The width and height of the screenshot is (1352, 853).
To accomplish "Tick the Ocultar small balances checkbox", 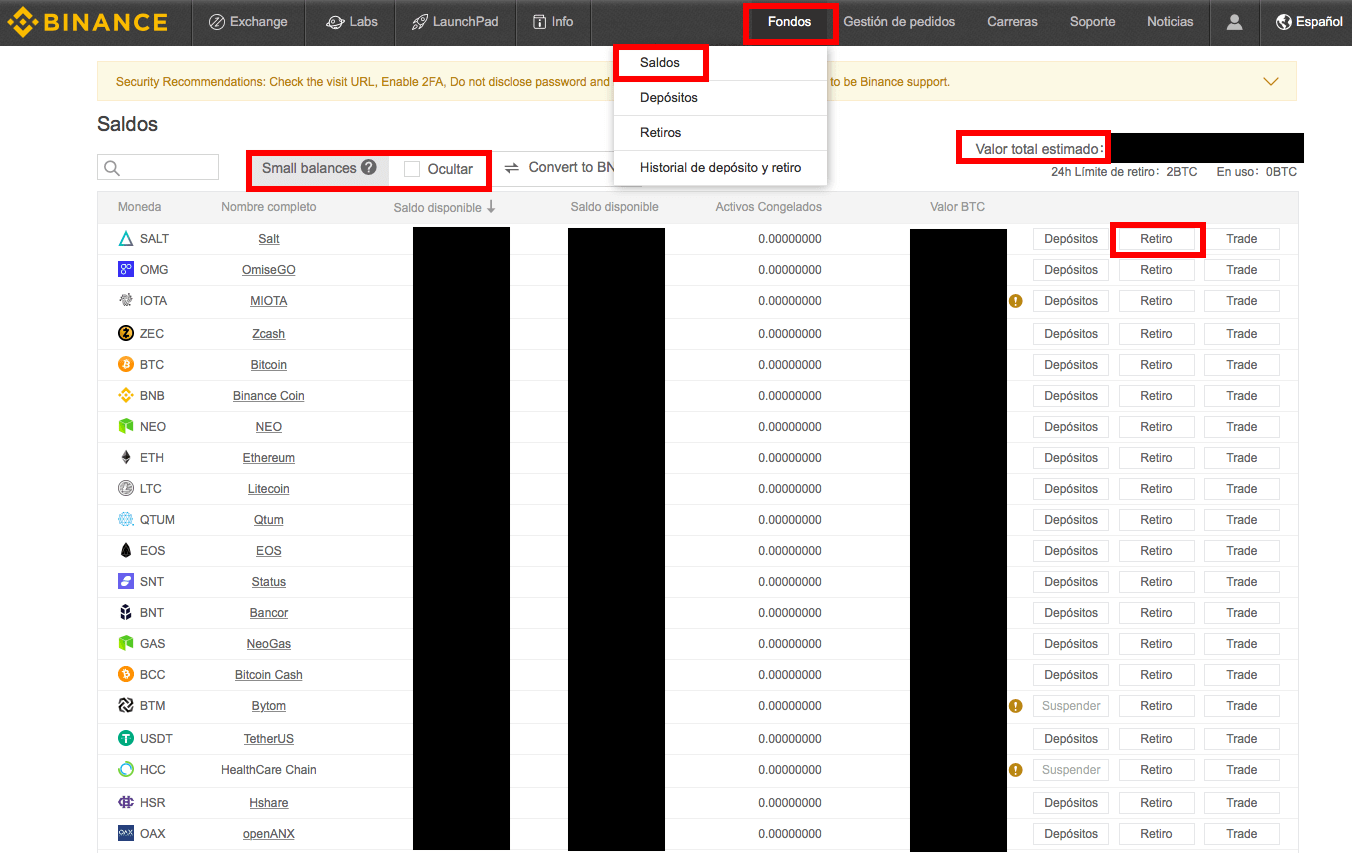I will point(412,169).
